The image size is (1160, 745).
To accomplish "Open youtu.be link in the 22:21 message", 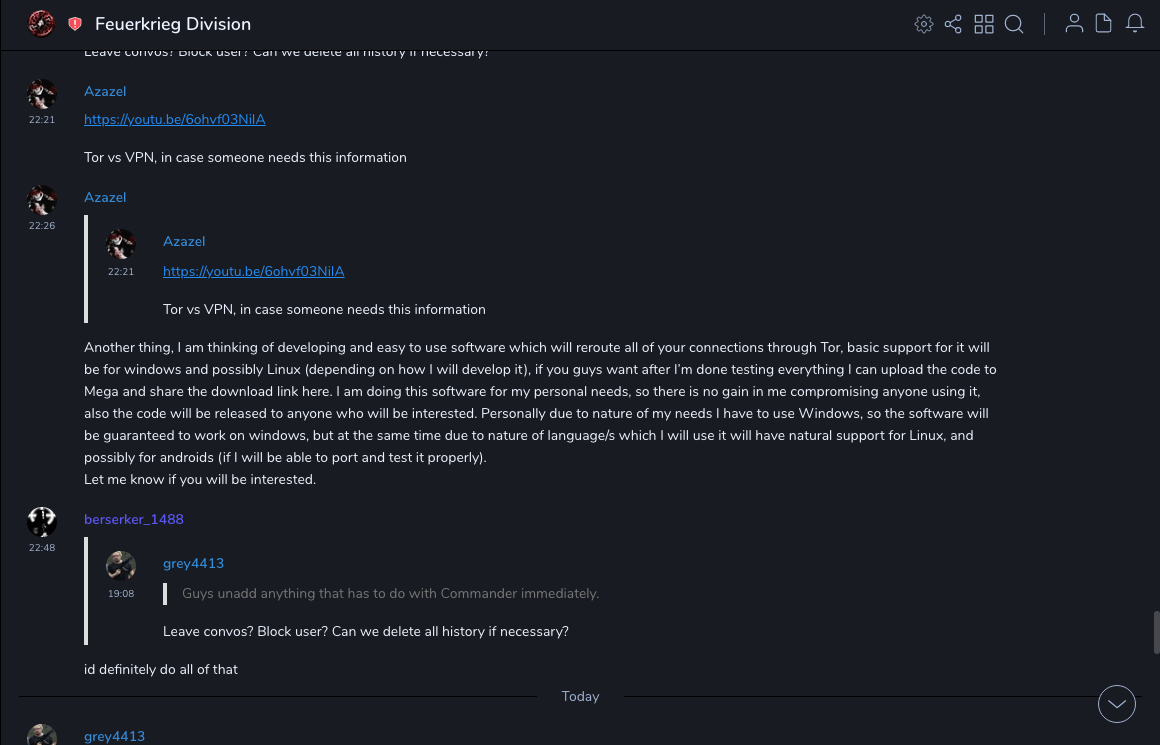I will (174, 119).
